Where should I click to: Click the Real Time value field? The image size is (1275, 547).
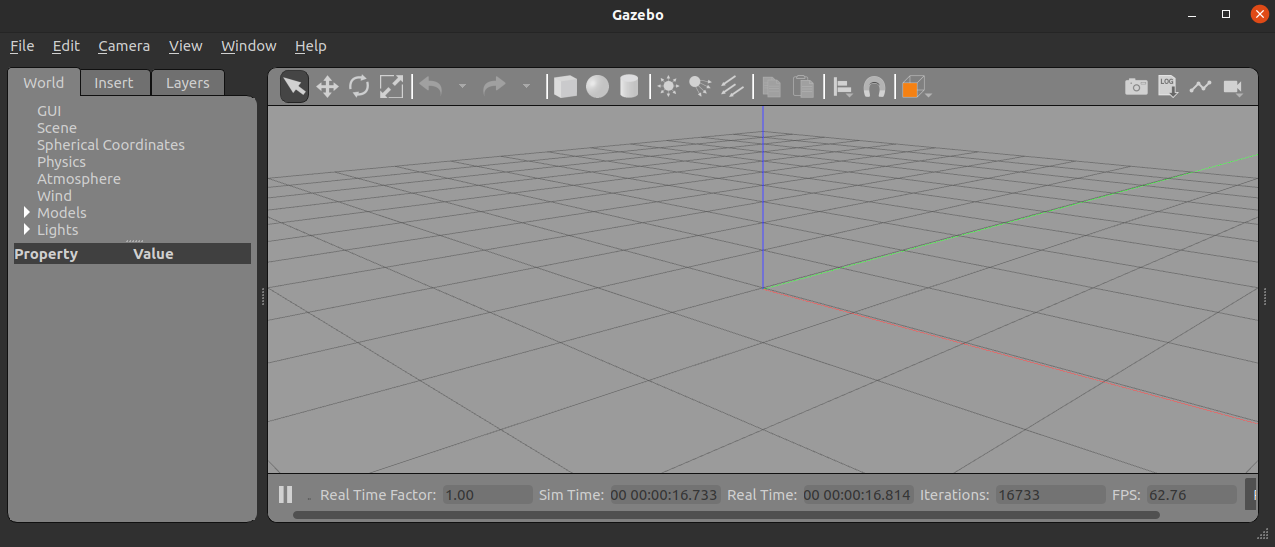coord(857,495)
